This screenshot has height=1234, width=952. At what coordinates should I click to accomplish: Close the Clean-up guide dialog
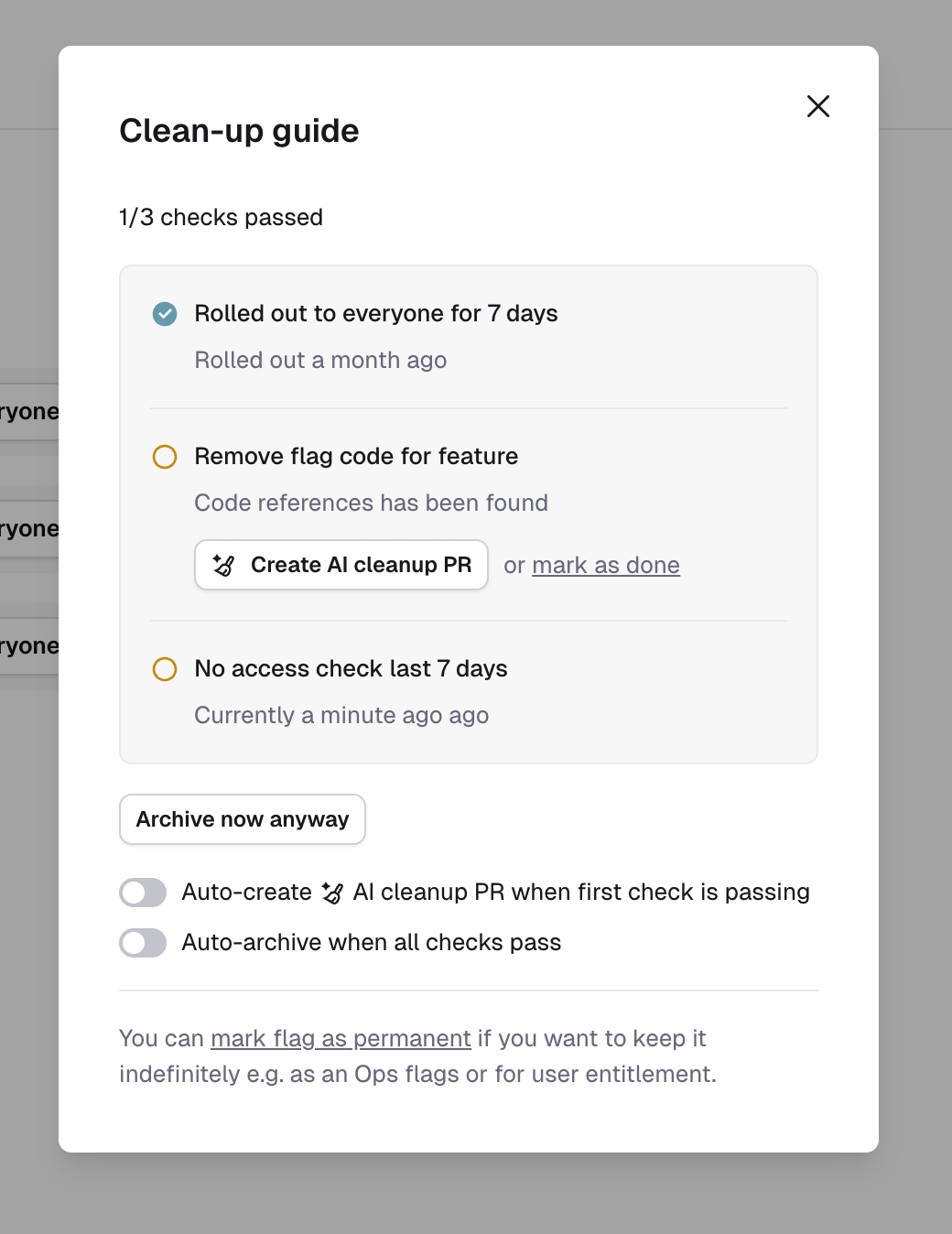click(817, 106)
